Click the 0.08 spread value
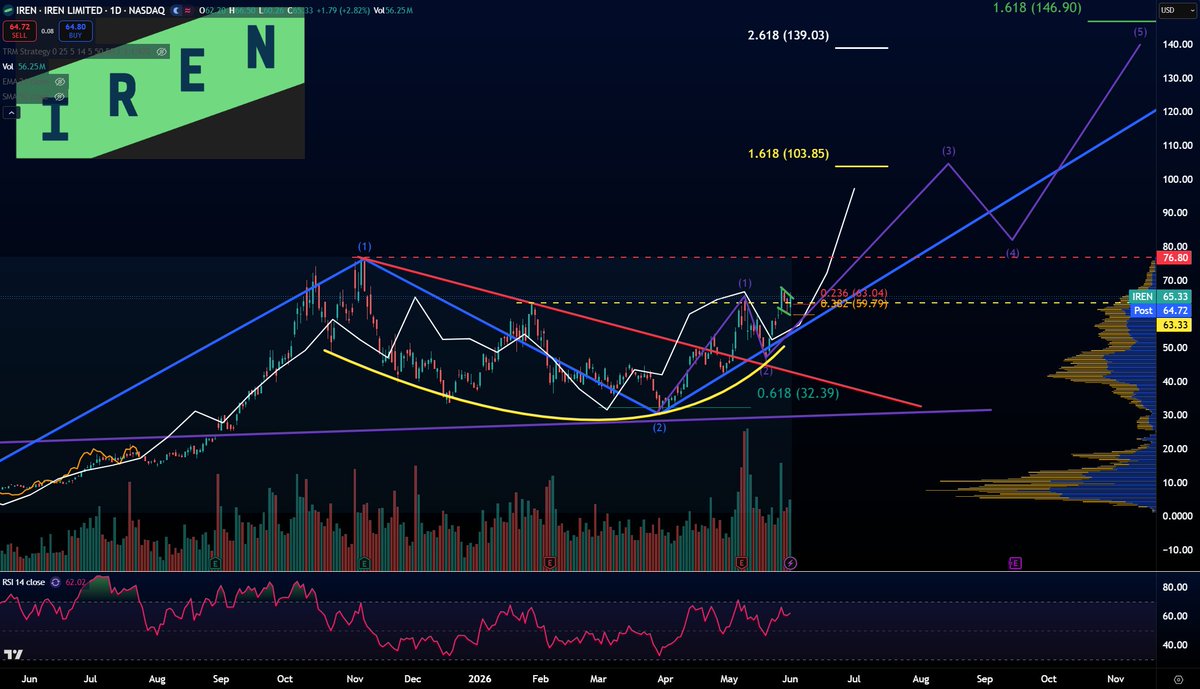The height and width of the screenshot is (689, 1200). [x=47, y=31]
